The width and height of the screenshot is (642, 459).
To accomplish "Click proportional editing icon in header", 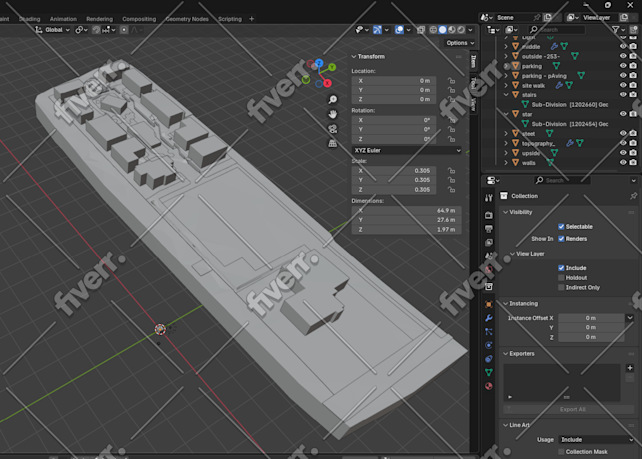I will (124, 29).
